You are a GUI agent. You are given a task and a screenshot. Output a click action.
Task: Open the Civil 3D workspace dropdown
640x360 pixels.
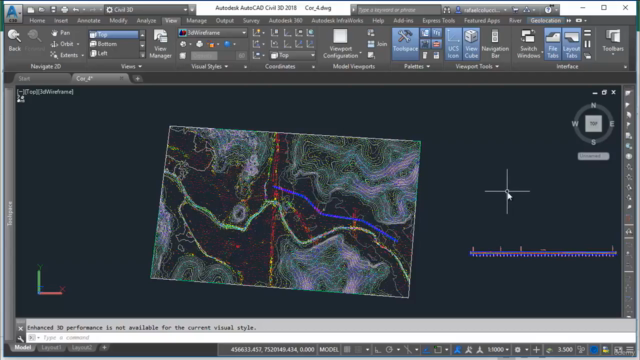tap(147, 9)
